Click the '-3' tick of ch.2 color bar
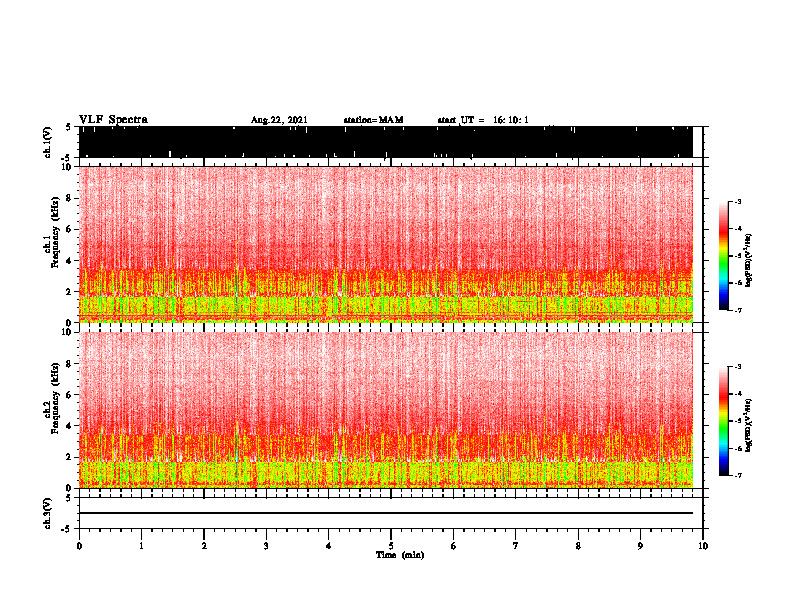 click(737, 367)
